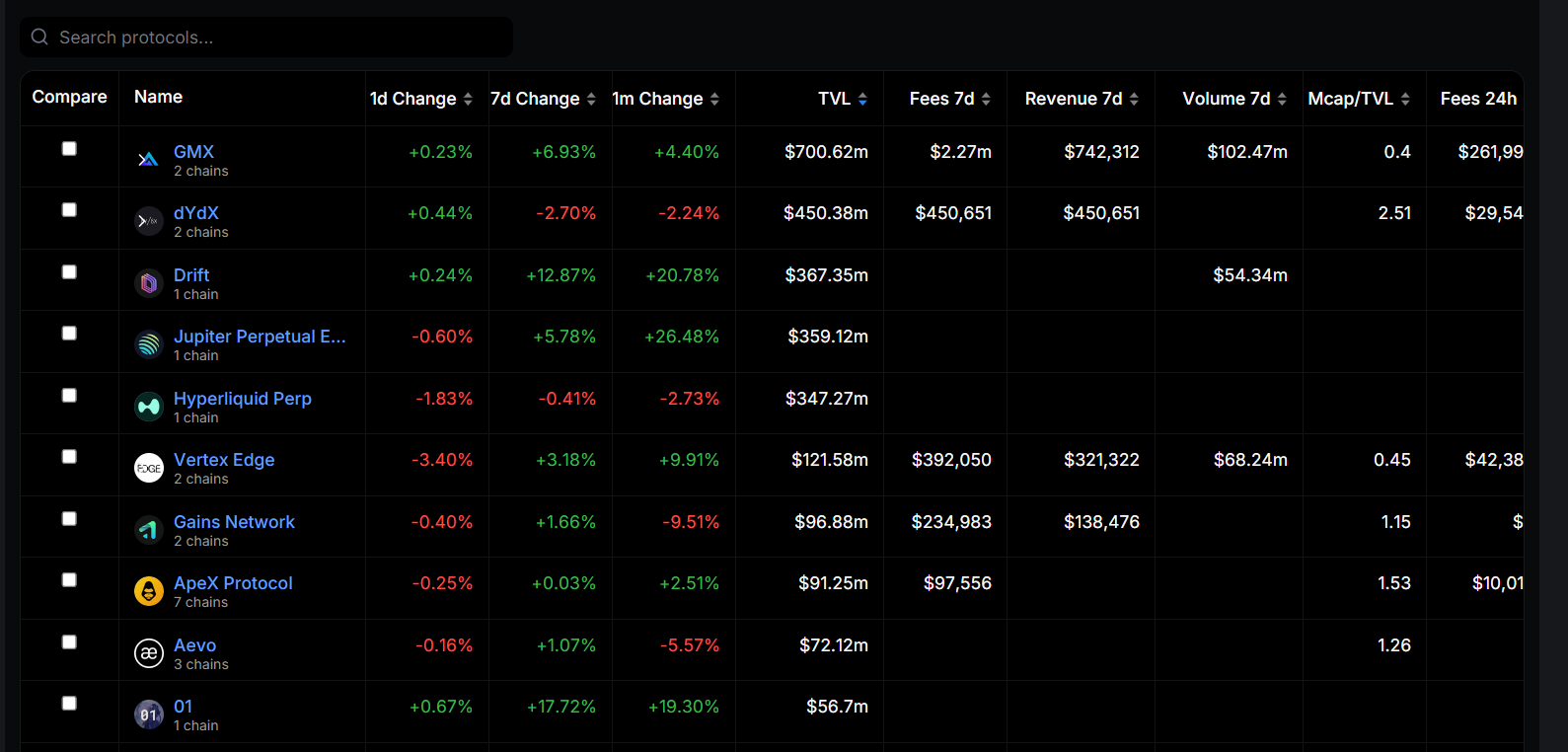Enable the compare checkbox for Gains Network

point(69,518)
